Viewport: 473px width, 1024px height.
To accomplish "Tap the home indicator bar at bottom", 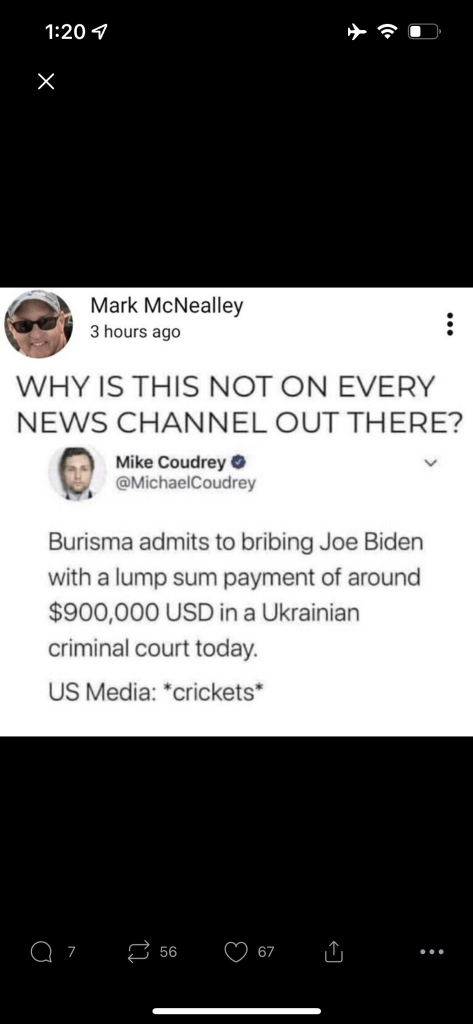I will (x=236, y=1011).
